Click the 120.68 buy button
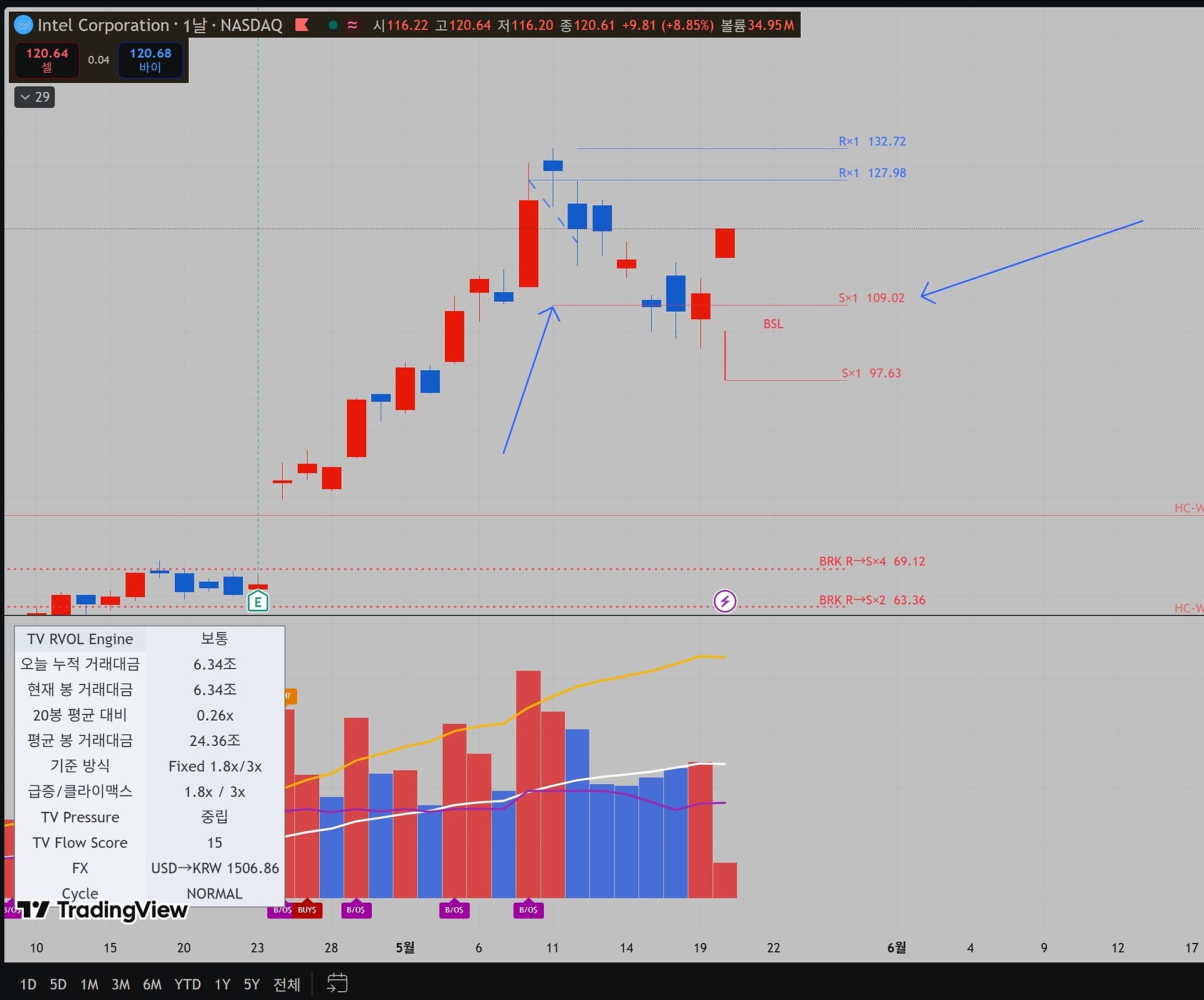This screenshot has width=1204, height=1000. click(150, 60)
